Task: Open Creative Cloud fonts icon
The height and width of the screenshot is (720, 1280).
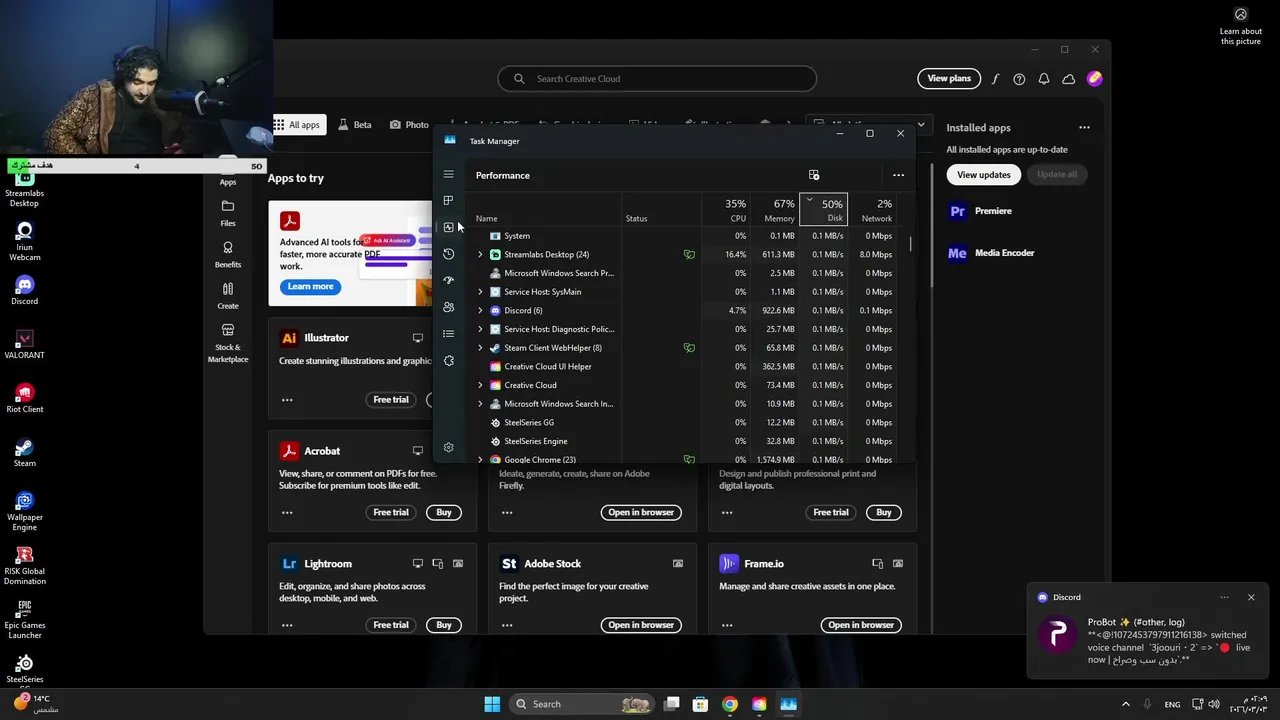Action: [995, 79]
